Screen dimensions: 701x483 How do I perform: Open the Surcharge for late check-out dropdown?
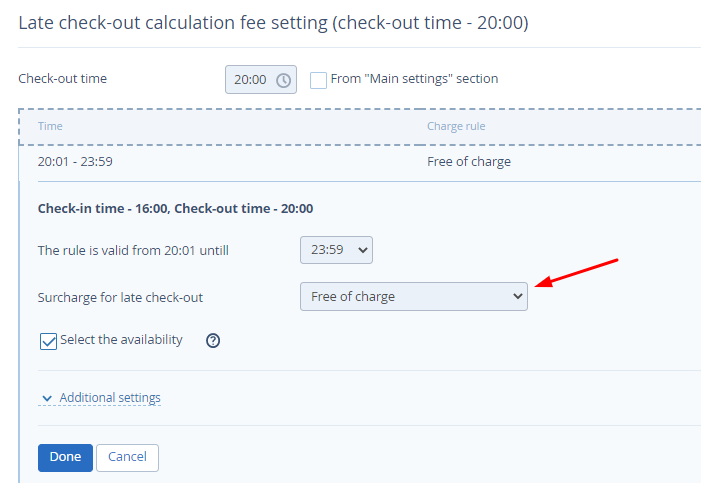coord(414,297)
